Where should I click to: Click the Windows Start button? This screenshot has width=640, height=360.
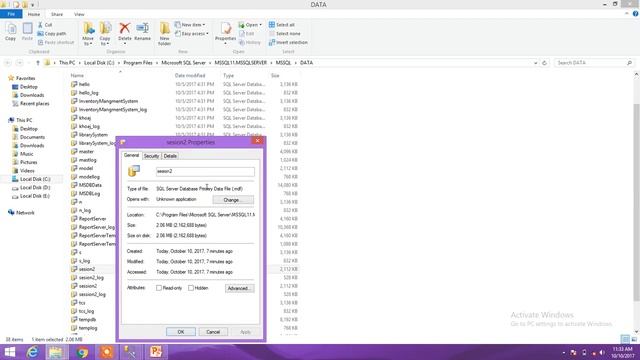pos(9,352)
